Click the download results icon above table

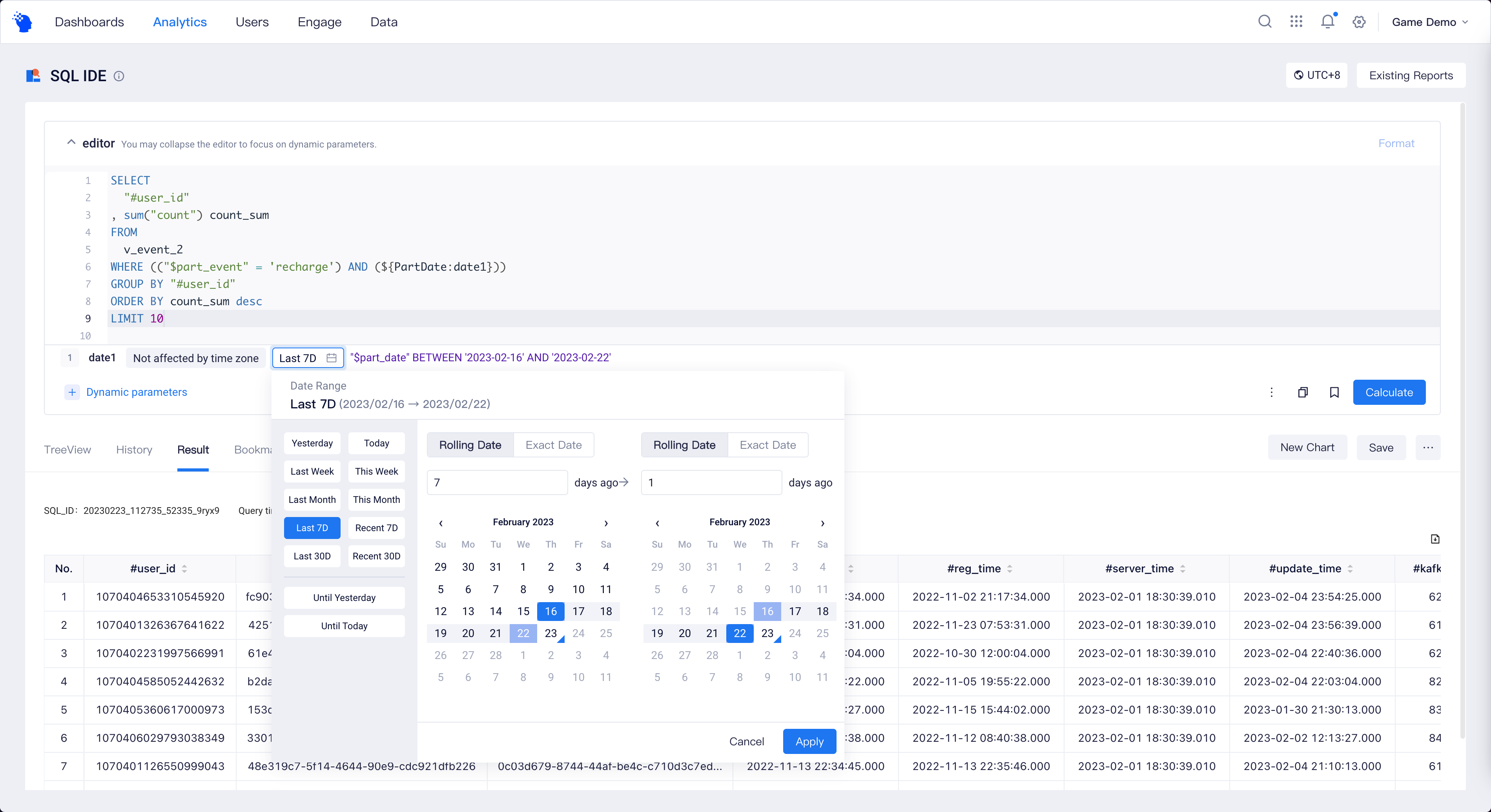point(1435,539)
